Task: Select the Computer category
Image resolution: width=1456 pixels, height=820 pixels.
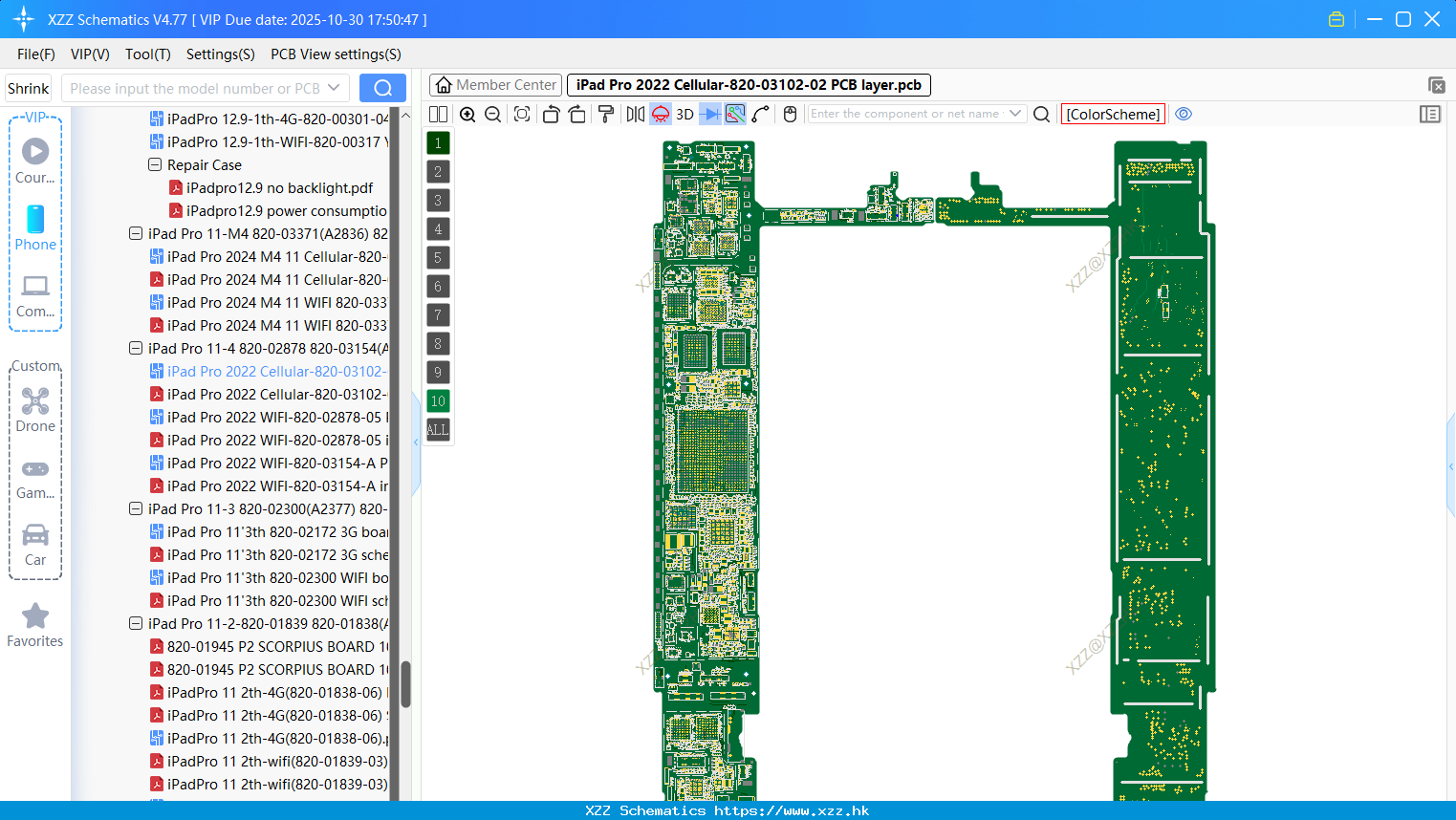Action: tap(35, 296)
